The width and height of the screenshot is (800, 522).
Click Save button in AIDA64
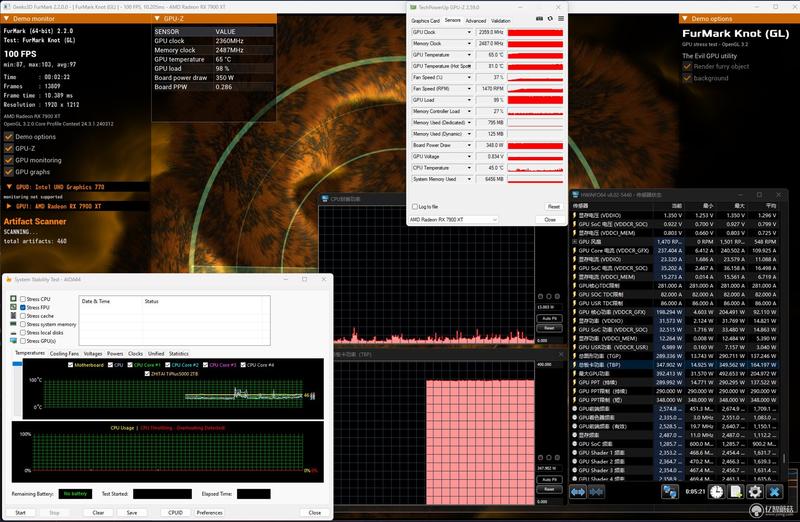pos(132,512)
